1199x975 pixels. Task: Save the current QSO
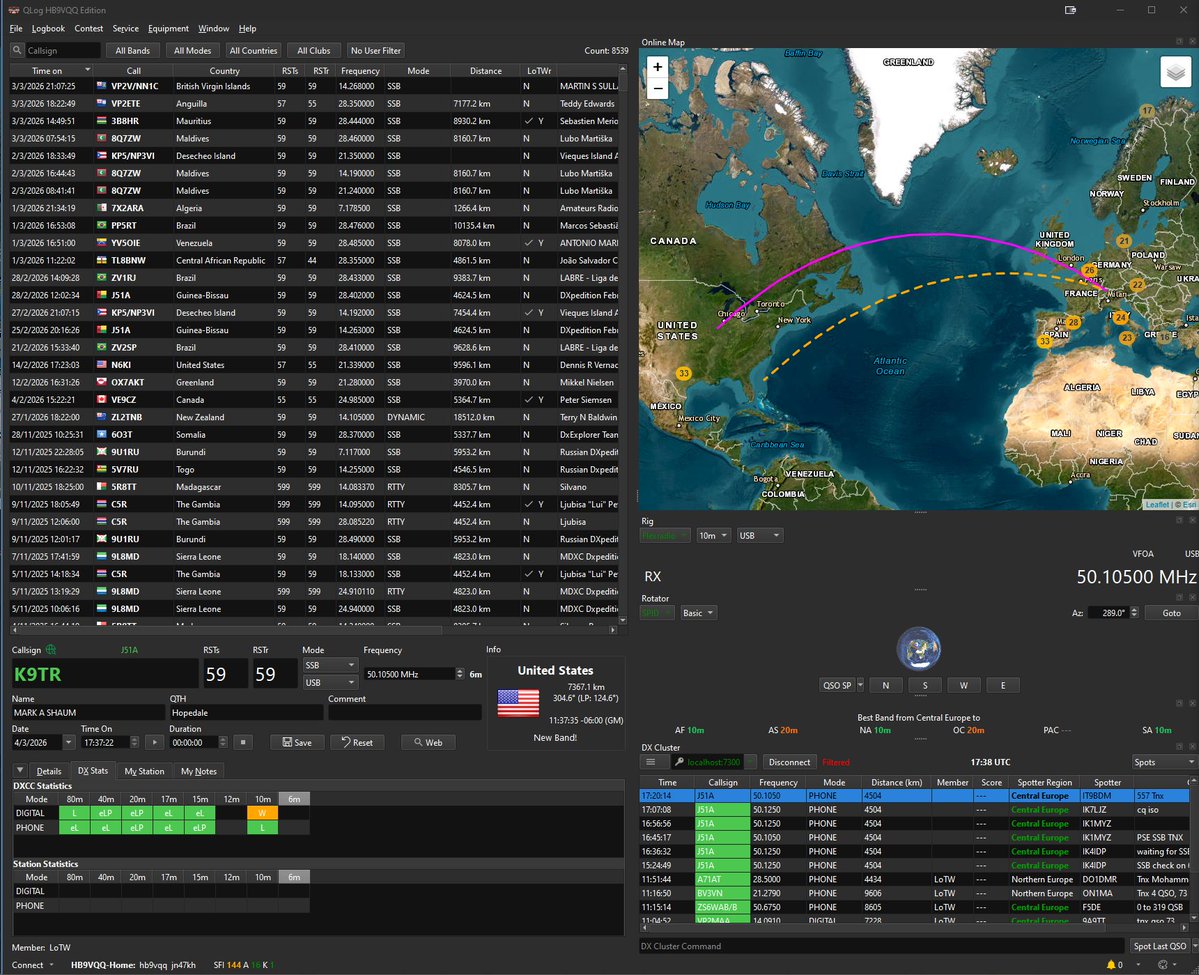297,742
